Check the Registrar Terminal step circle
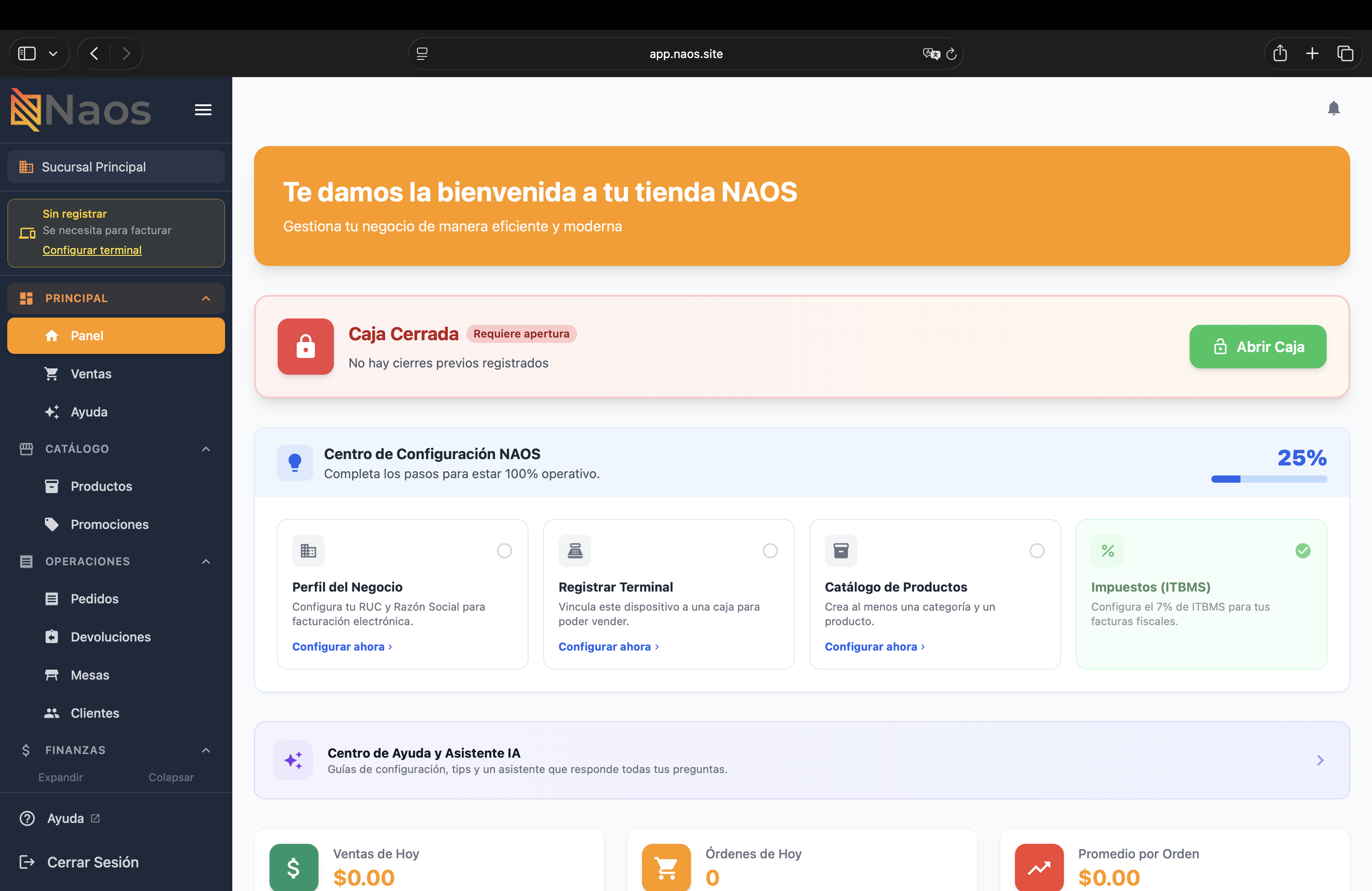The image size is (1372, 891). click(x=770, y=550)
